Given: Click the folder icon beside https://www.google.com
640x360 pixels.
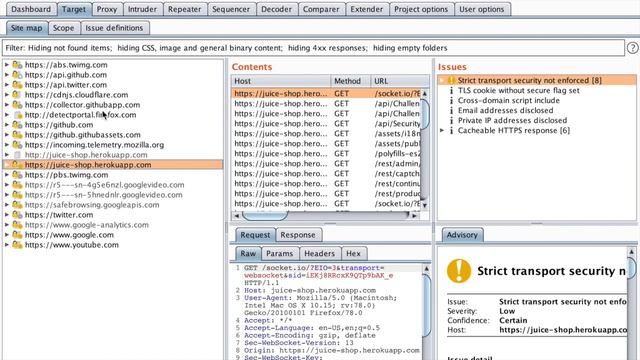Looking at the screenshot, I should pos(17,235).
